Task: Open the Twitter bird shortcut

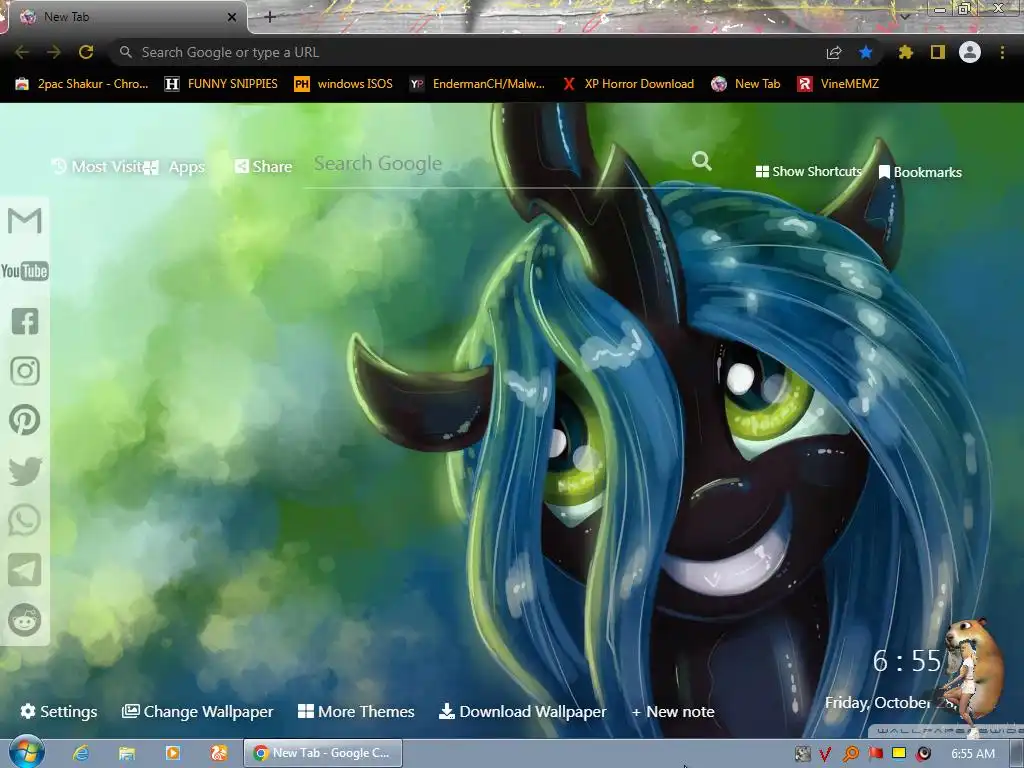Action: point(25,471)
